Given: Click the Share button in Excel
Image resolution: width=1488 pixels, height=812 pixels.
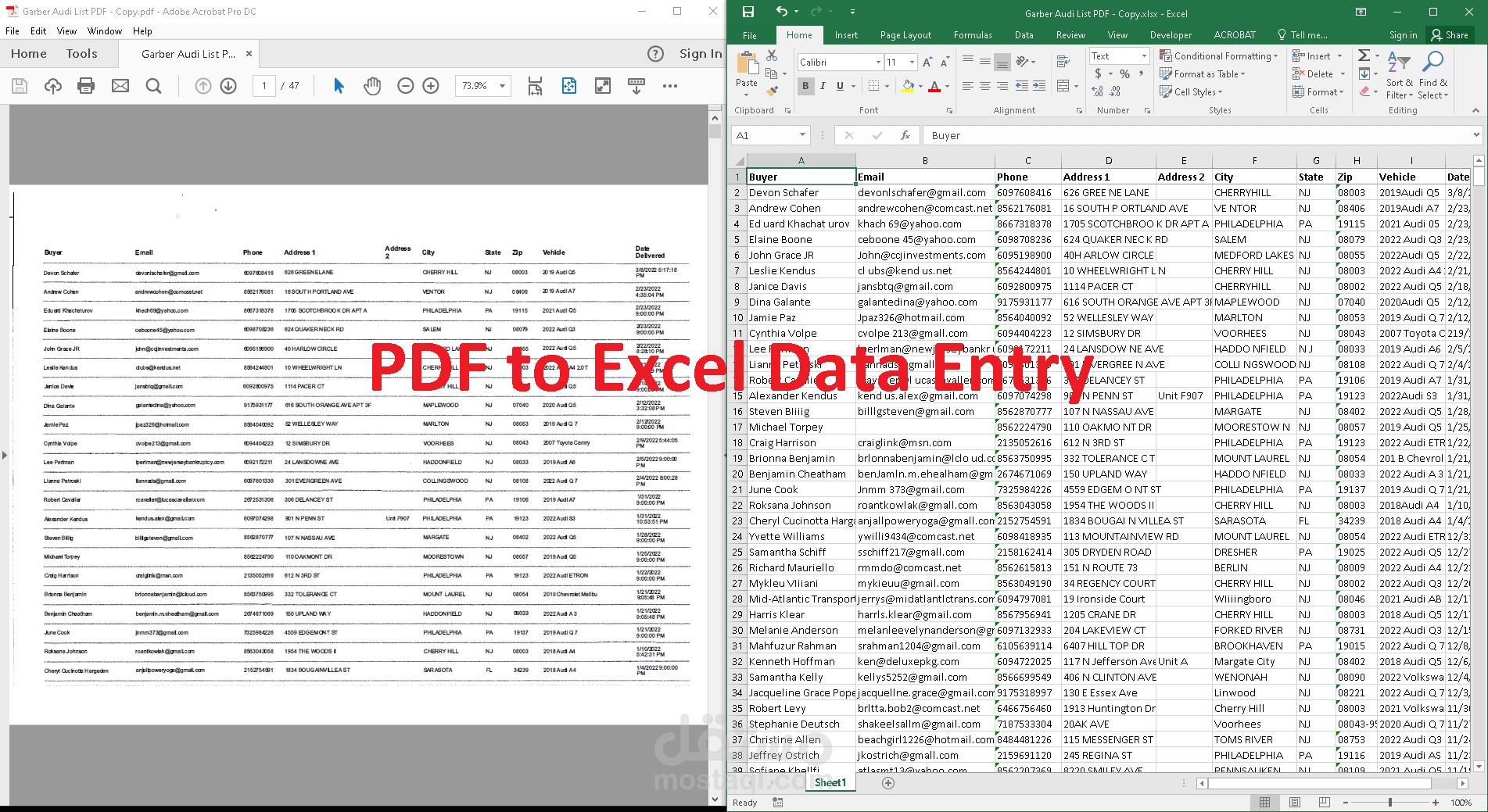Looking at the screenshot, I should [x=1449, y=35].
